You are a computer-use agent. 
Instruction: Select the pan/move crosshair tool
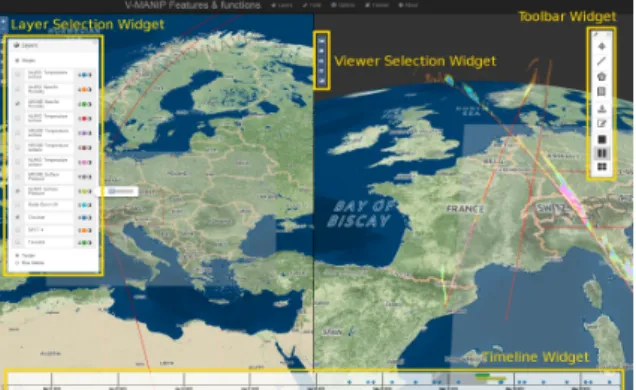click(x=602, y=46)
